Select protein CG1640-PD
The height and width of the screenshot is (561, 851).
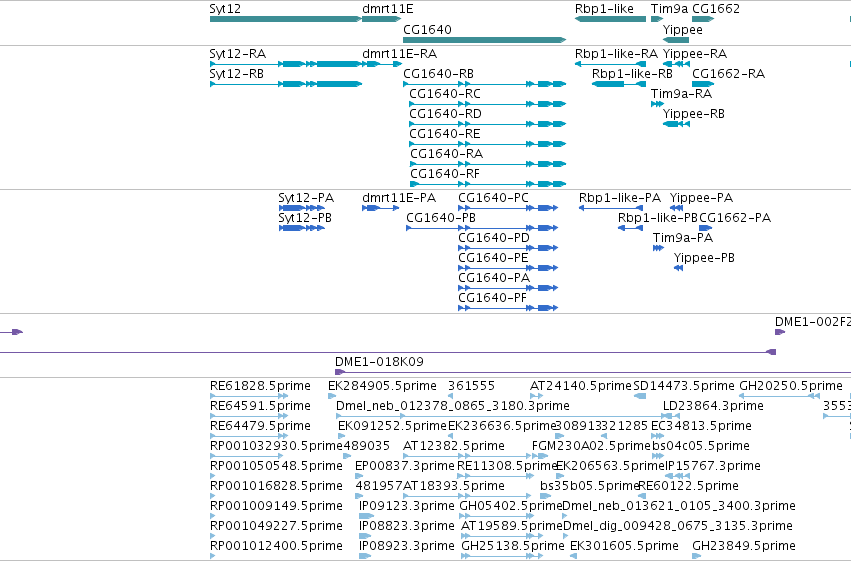pyautogui.click(x=508, y=248)
